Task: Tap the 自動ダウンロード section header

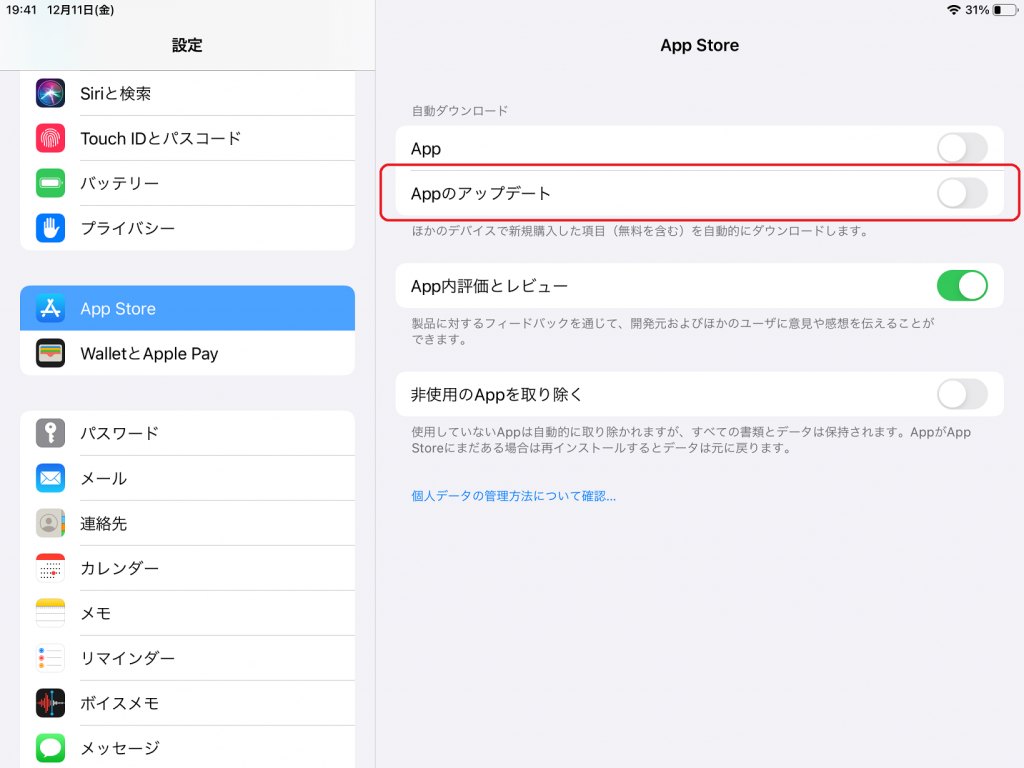Action: coord(460,111)
